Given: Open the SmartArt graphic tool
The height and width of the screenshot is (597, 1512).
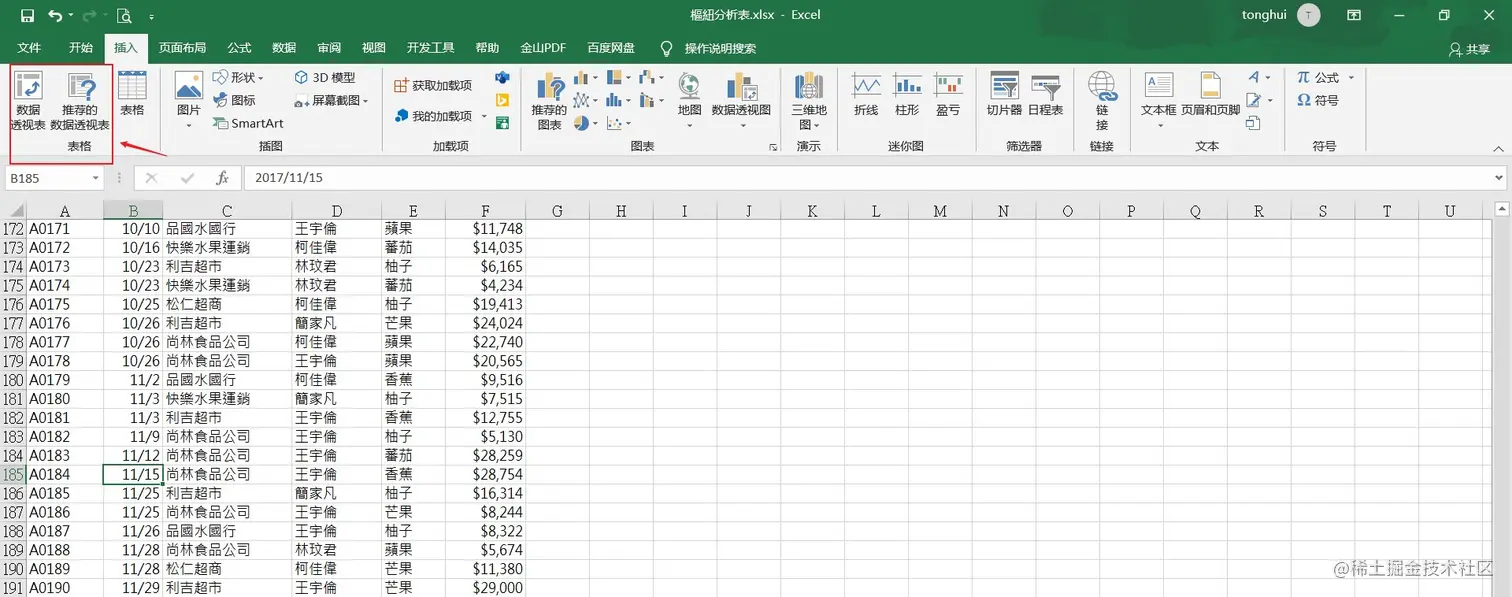Looking at the screenshot, I should (x=248, y=124).
